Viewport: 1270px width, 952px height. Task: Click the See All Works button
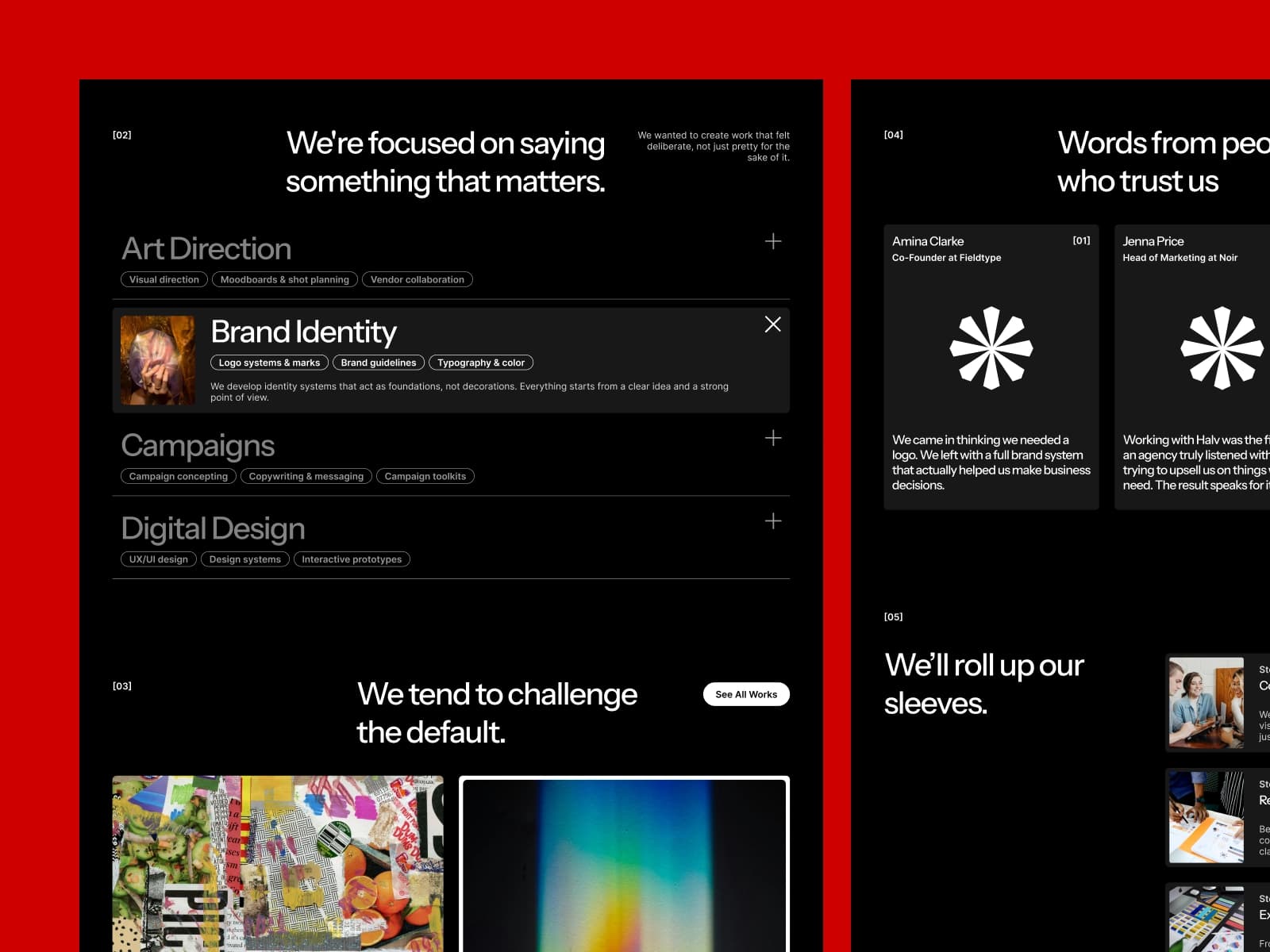[x=746, y=694]
